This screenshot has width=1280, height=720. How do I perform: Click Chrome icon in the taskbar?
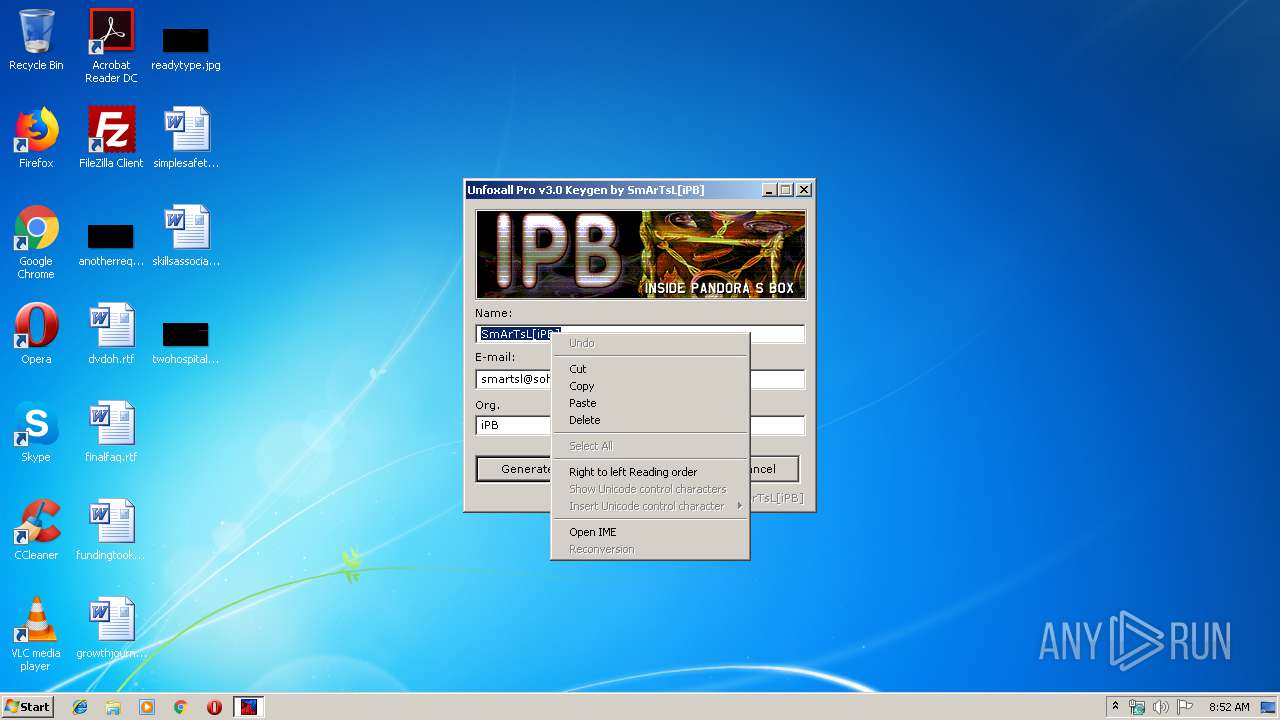(x=181, y=707)
